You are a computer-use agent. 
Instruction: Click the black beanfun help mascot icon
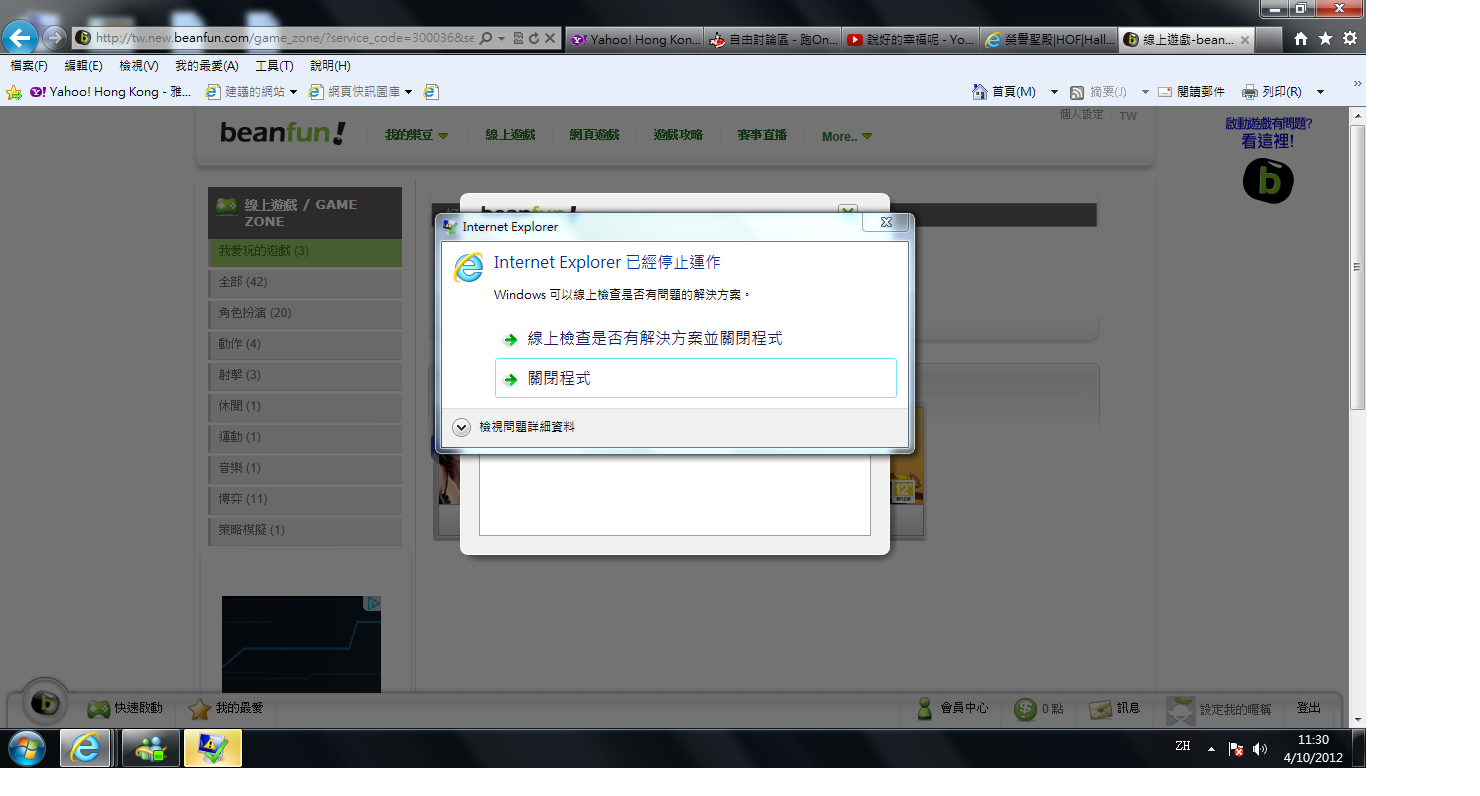click(1268, 181)
